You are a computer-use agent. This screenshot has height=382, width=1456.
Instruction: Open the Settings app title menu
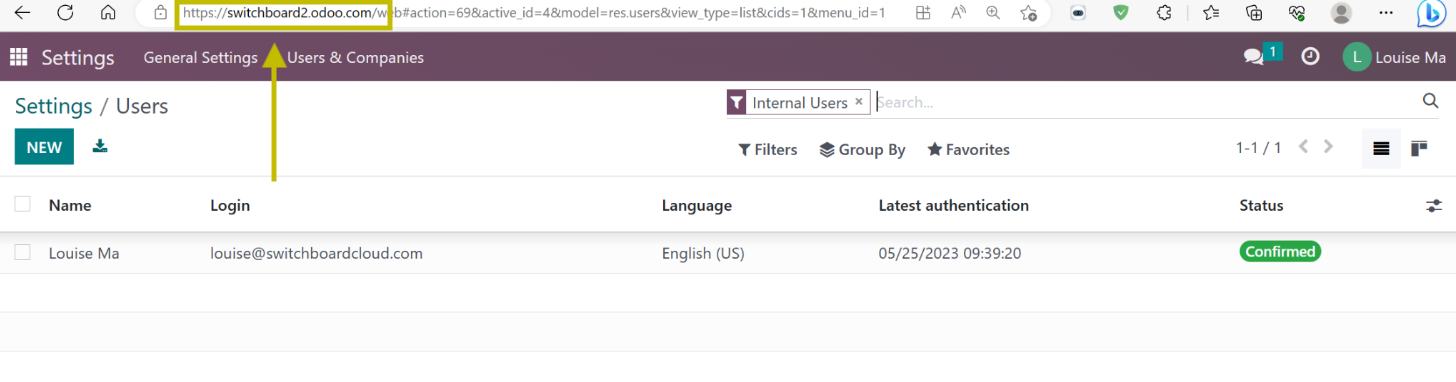pyautogui.click(x=78, y=57)
